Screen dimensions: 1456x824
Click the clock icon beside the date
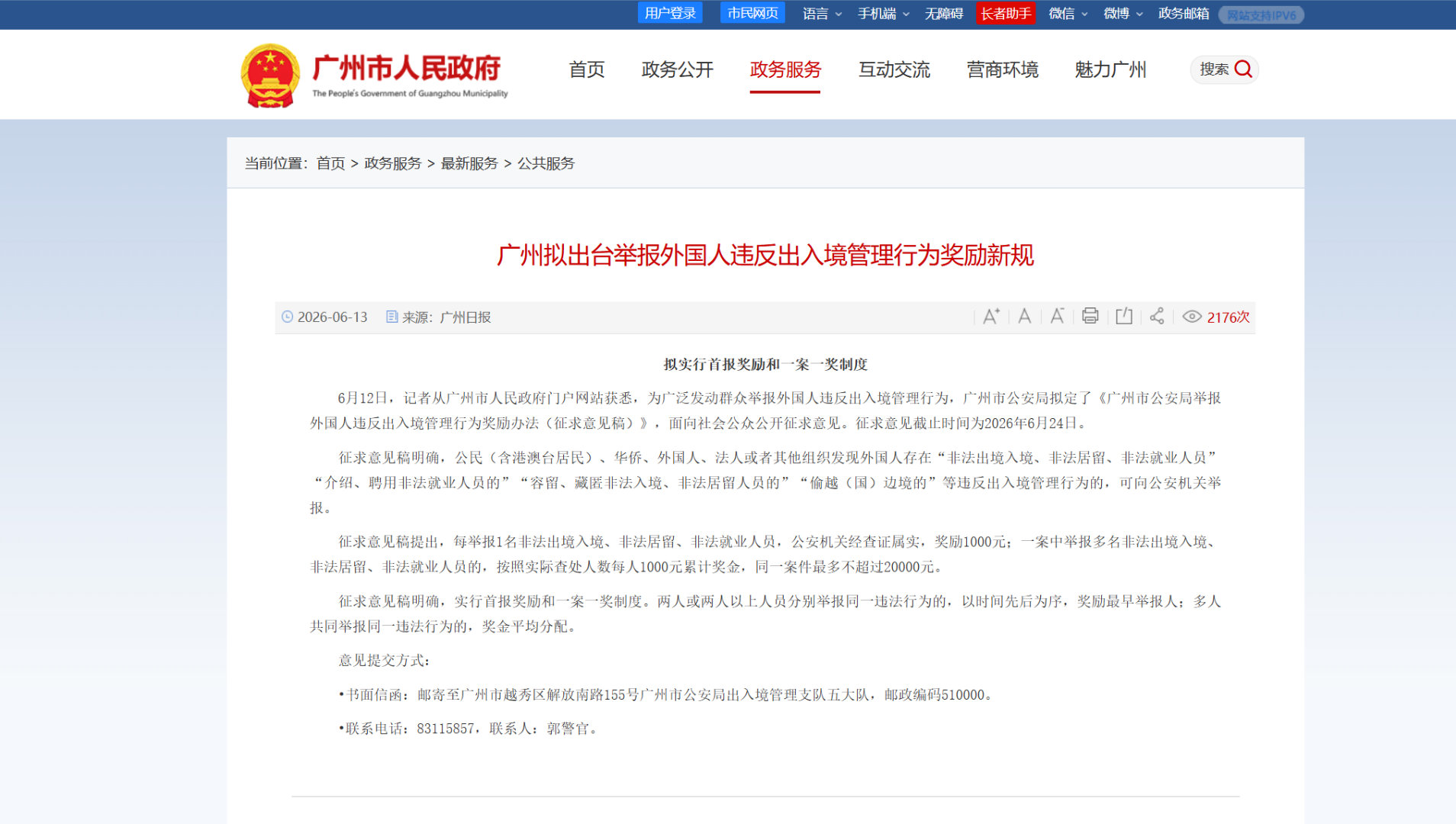(x=287, y=317)
